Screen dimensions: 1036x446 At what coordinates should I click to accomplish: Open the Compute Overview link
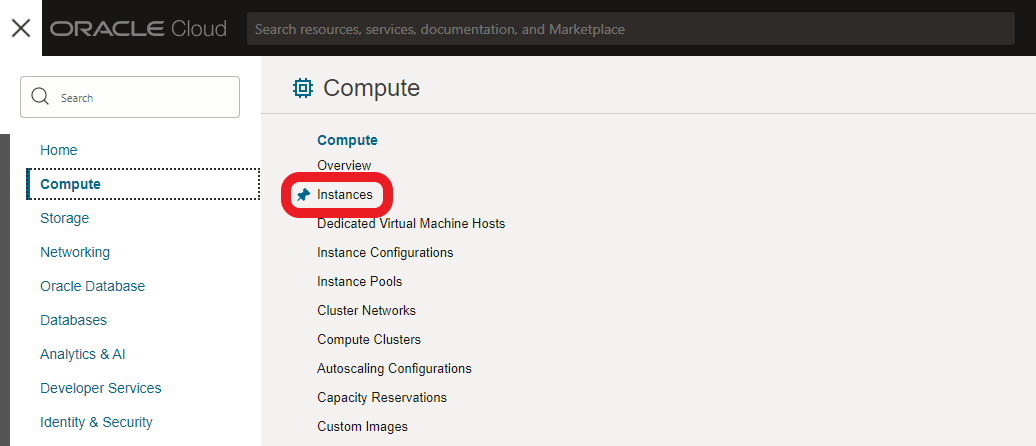344,165
